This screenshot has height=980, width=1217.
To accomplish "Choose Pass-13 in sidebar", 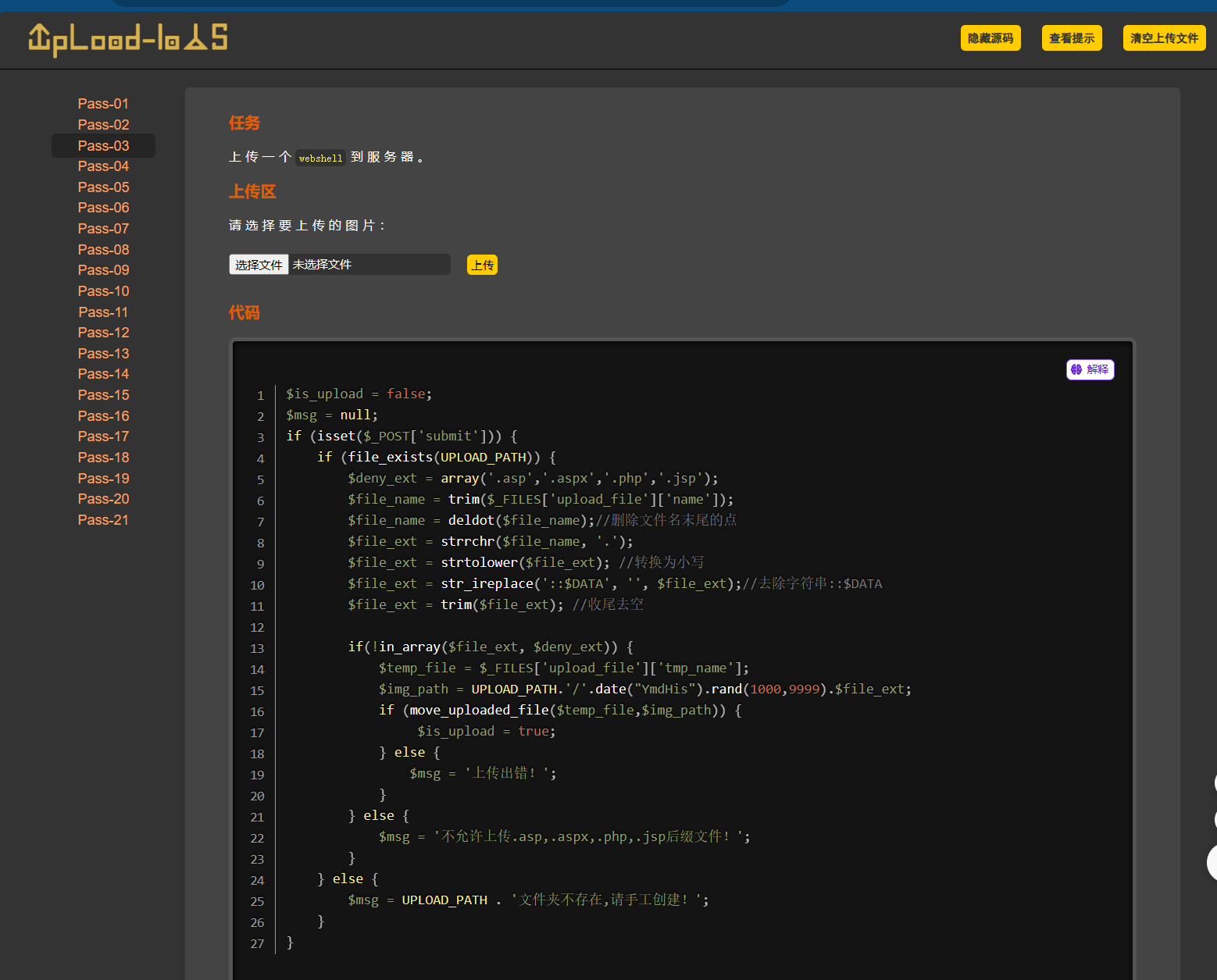I will [x=103, y=354].
